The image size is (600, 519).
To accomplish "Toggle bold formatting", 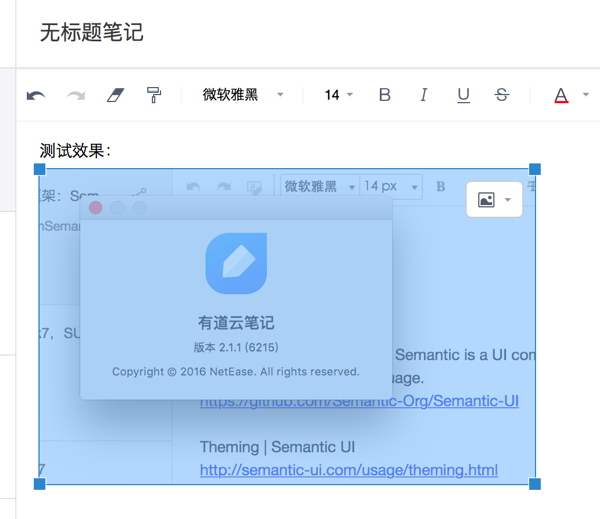I will tap(385, 95).
